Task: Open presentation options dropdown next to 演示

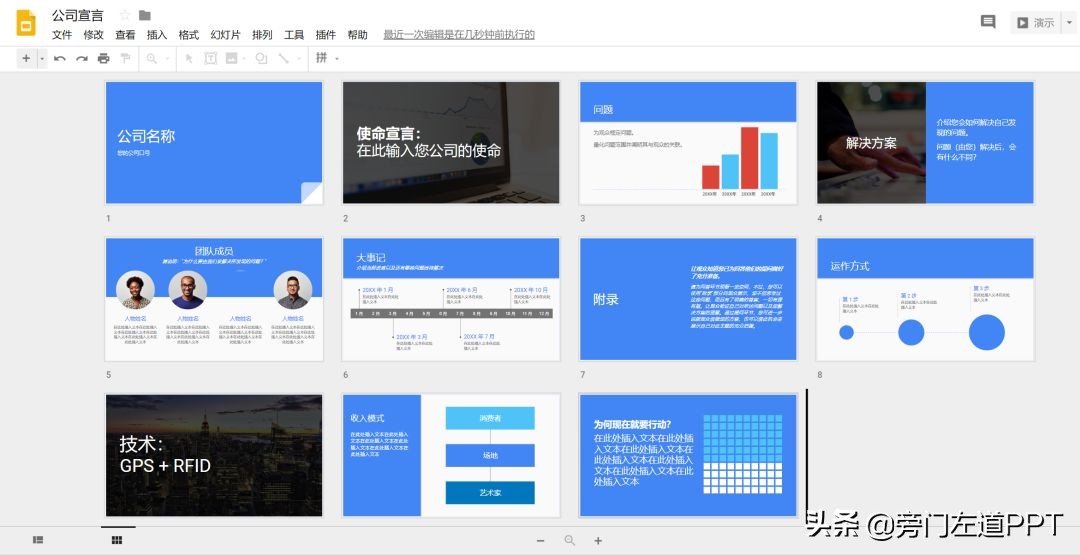Action: point(1070,23)
